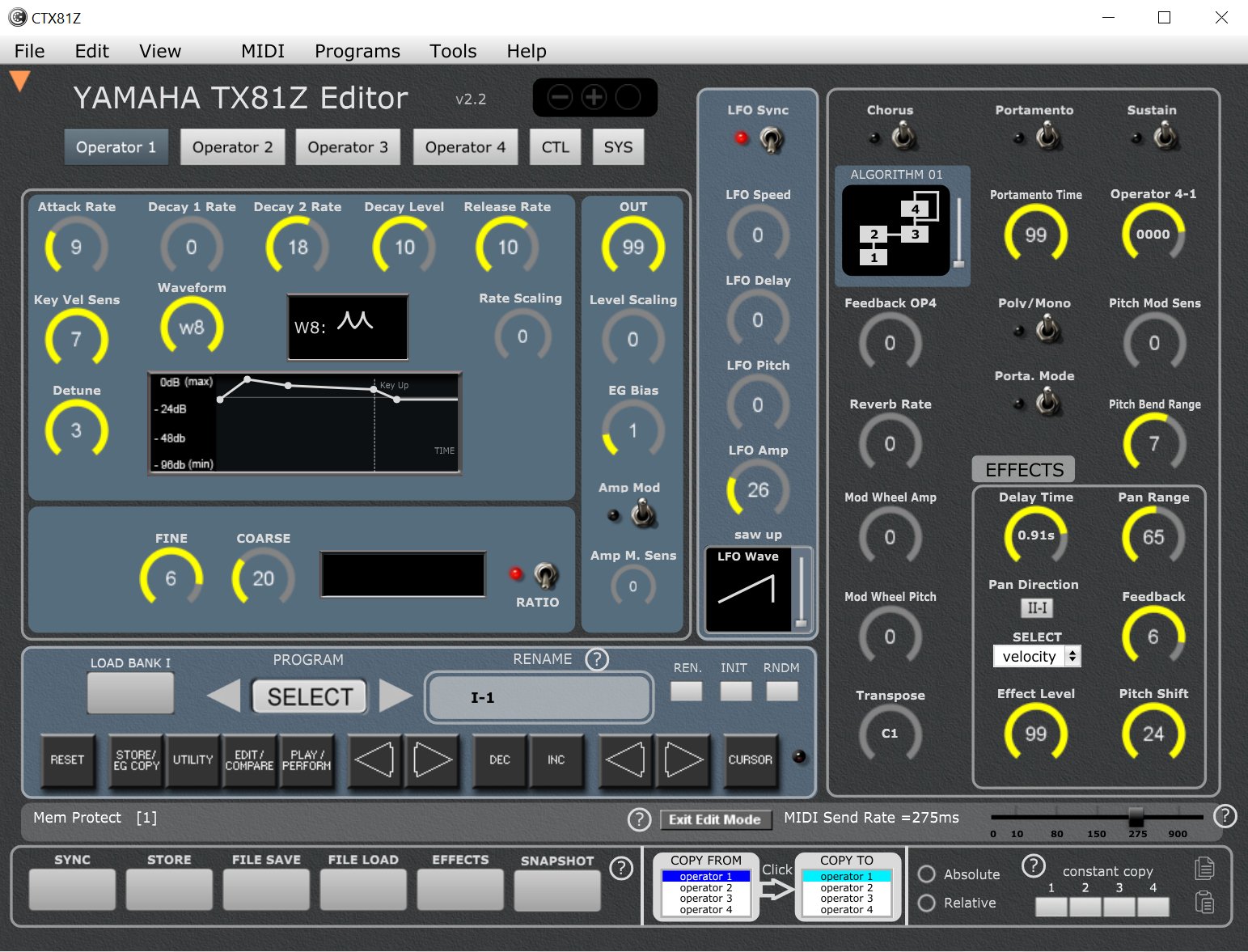
Task: Click the LFO Amp knob showing 26
Action: click(x=758, y=490)
